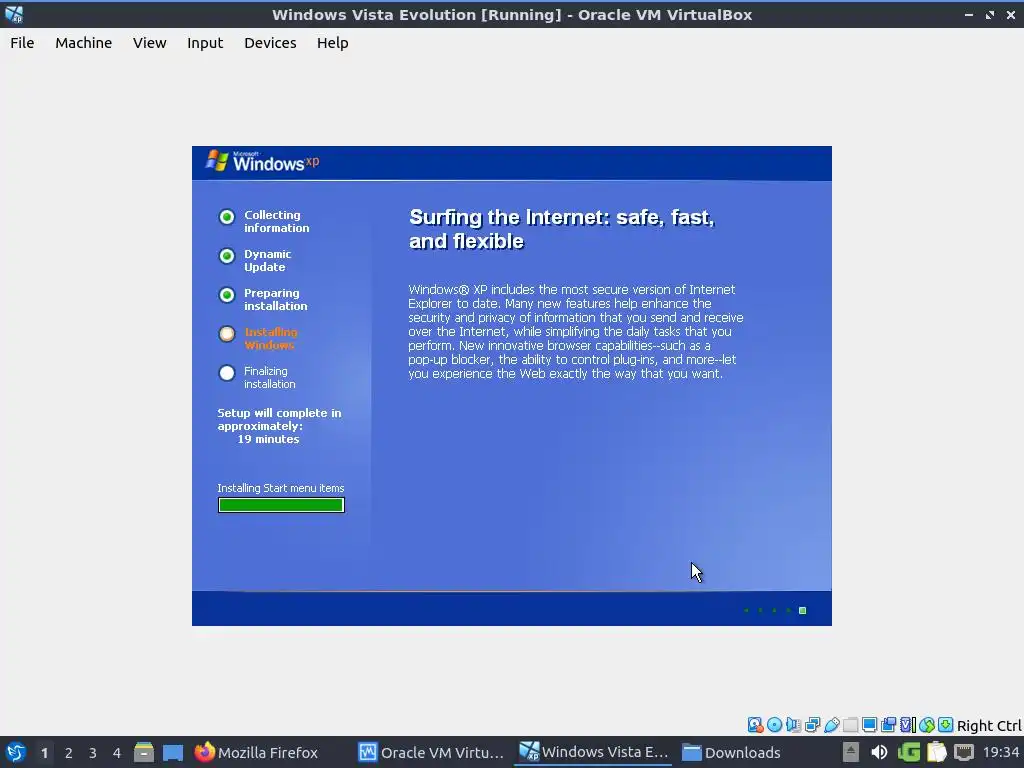The height and width of the screenshot is (768, 1024).
Task: Click the bright green square page indicator
Action: [803, 611]
